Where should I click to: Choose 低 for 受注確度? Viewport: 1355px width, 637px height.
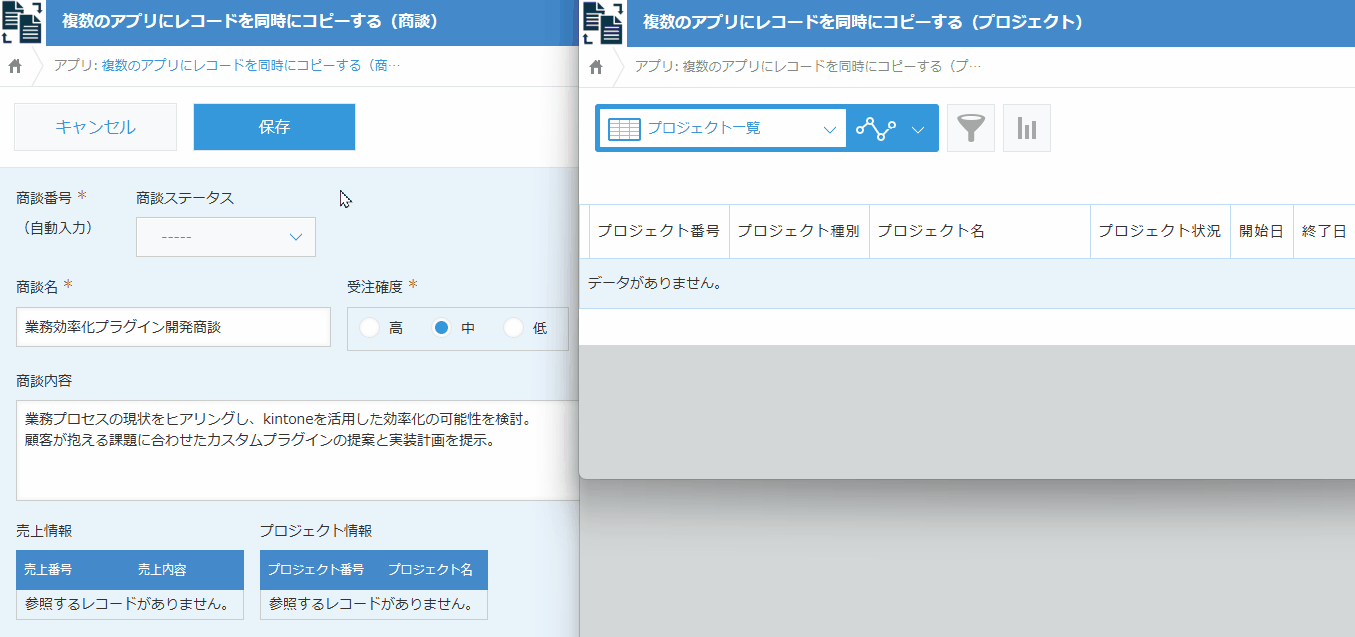pyautogui.click(x=514, y=328)
